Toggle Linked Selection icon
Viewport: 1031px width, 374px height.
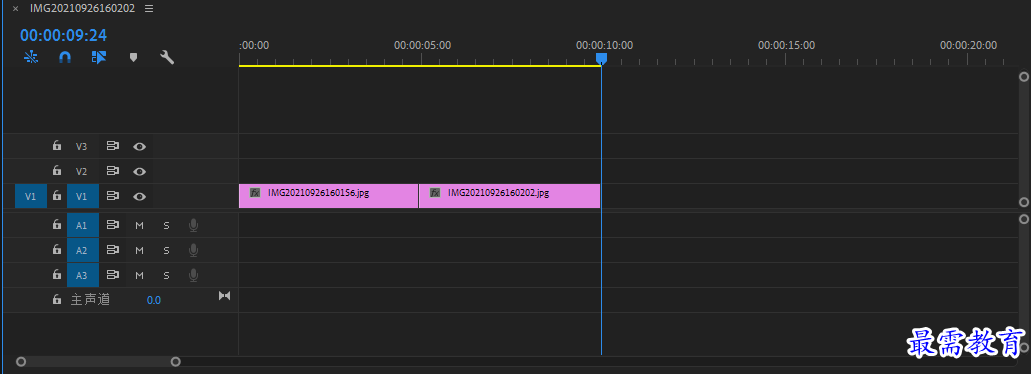99,58
